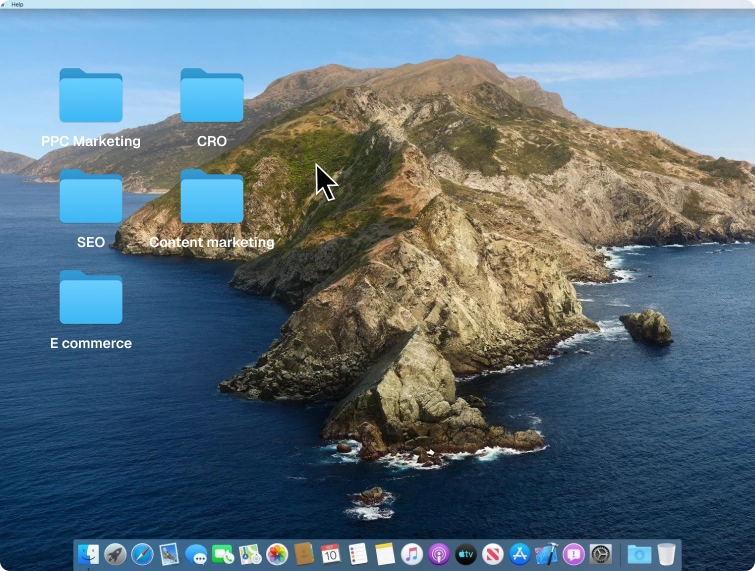This screenshot has height=571, width=755.
Task: Open Feedback Assistant purple icon
Action: (573, 554)
